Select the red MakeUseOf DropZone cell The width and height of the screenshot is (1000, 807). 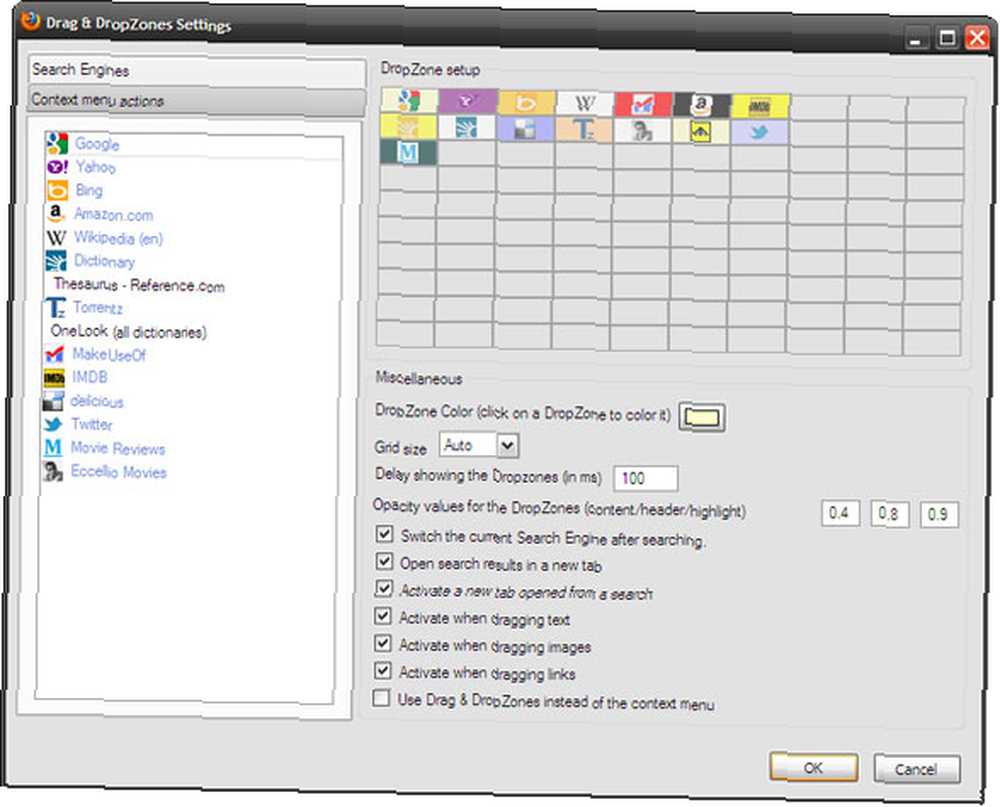click(x=643, y=104)
